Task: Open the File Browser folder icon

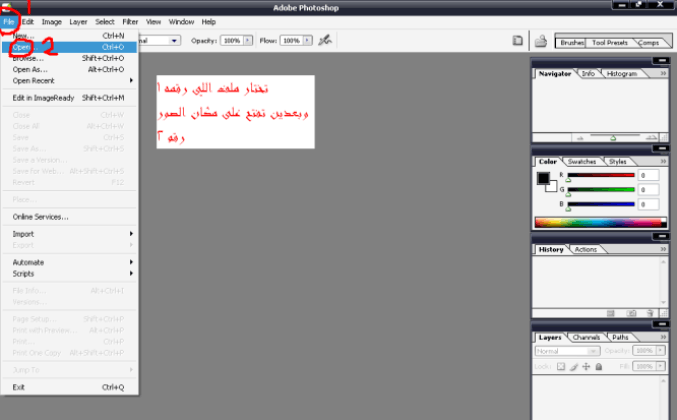Action: 541,41
